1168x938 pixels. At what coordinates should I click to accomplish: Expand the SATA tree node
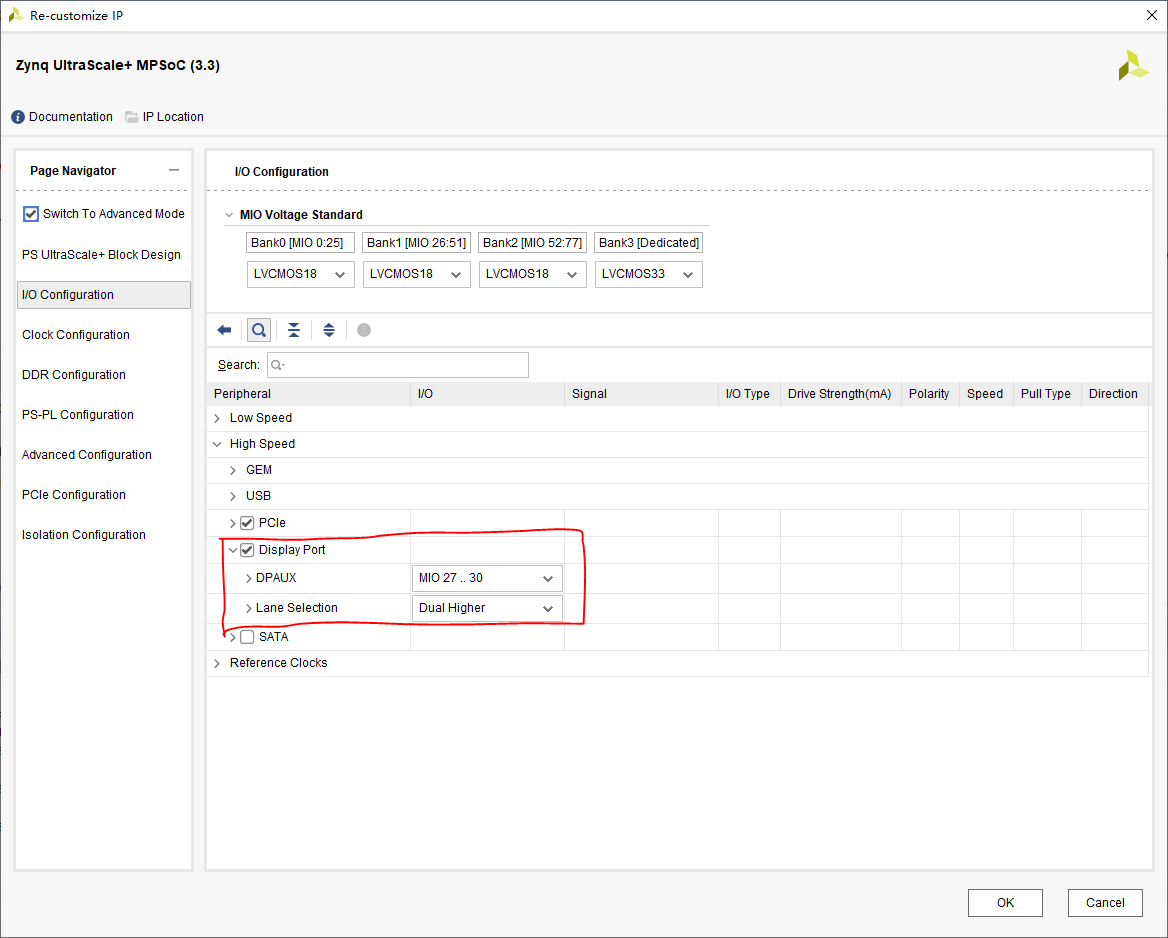[232, 637]
